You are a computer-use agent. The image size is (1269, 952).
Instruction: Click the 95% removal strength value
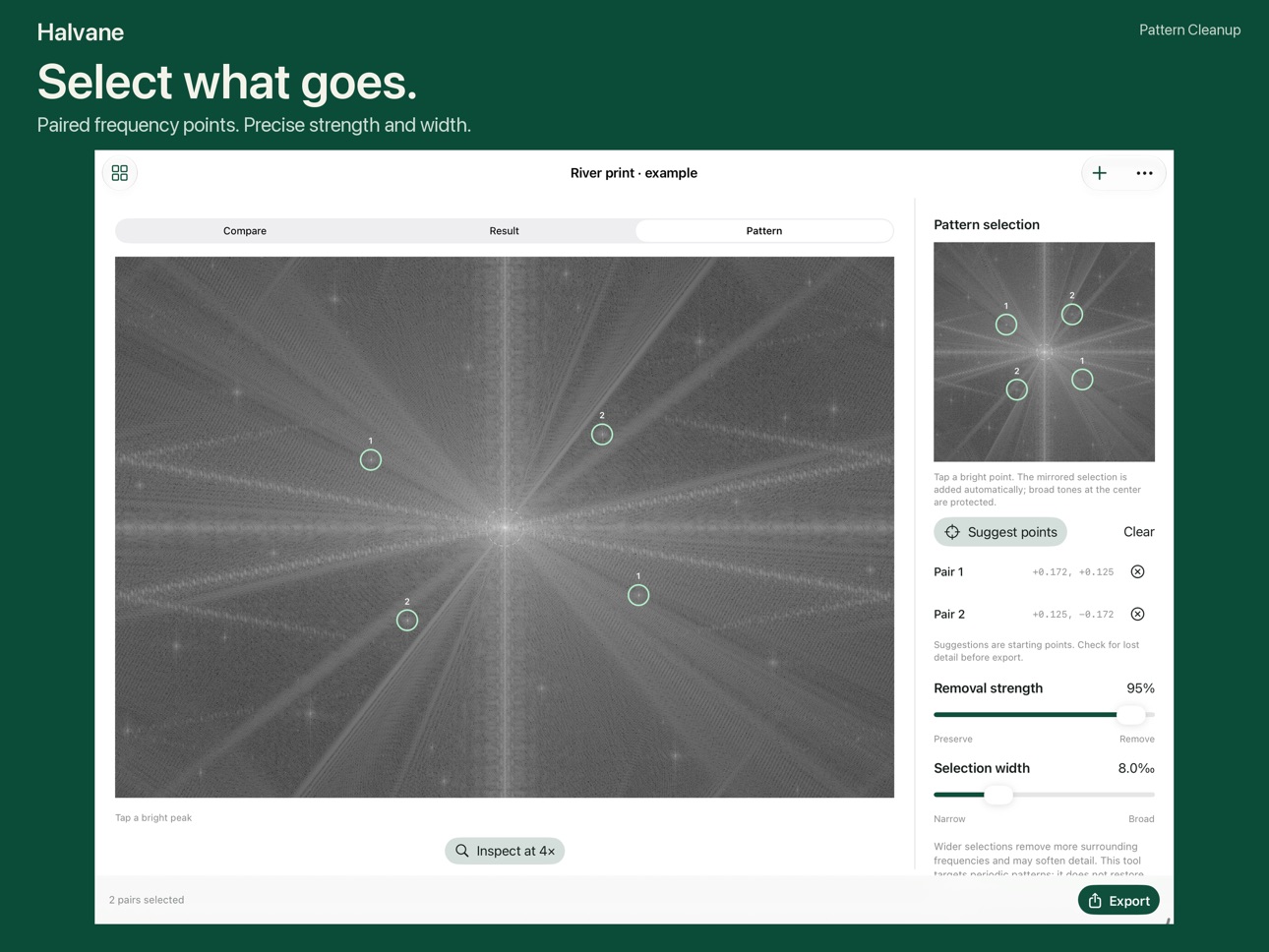point(1140,688)
